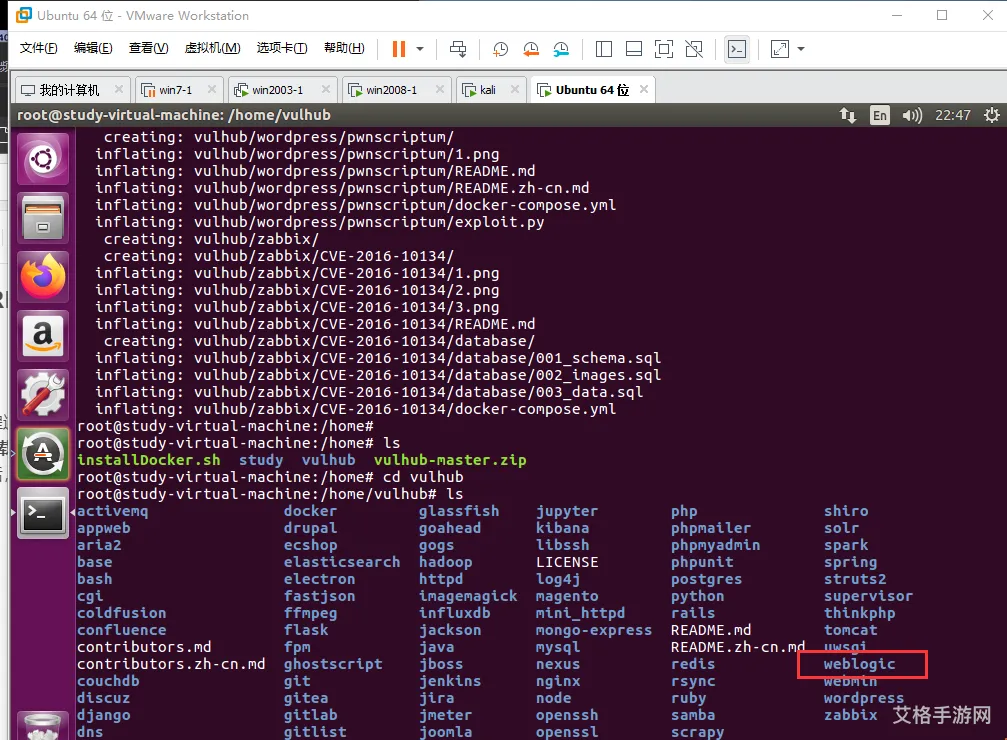This screenshot has height=740, width=1007.
Task: Open the sound volume indicator
Action: pyautogui.click(x=911, y=115)
